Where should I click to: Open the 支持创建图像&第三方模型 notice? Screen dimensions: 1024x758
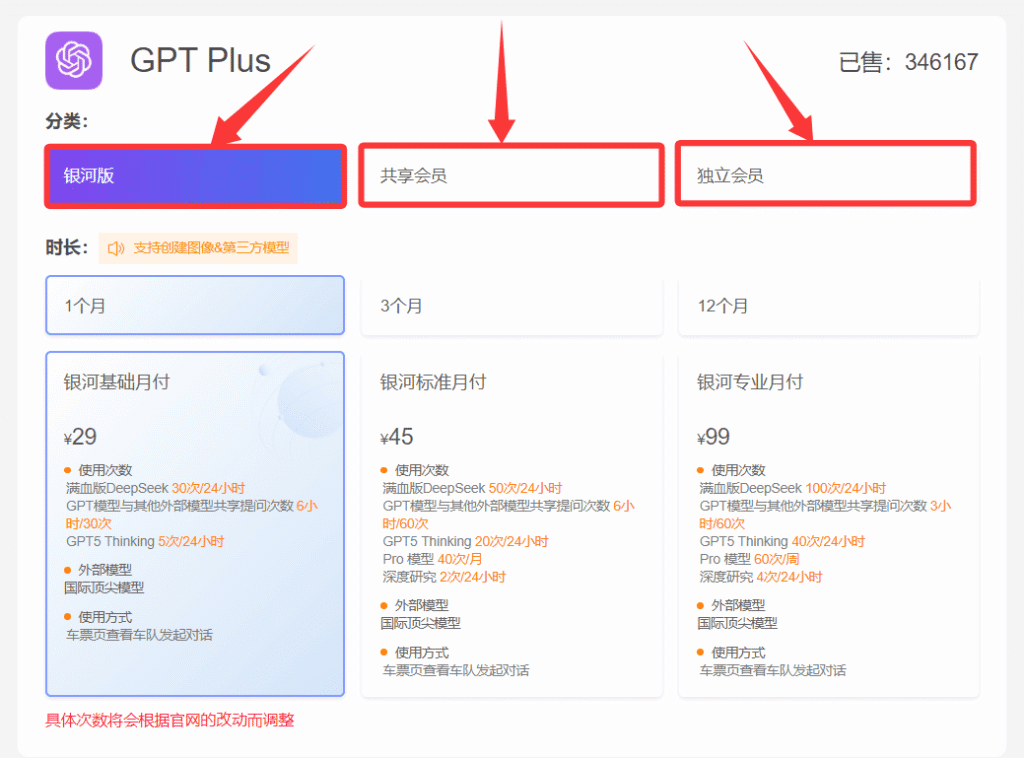click(x=210, y=248)
